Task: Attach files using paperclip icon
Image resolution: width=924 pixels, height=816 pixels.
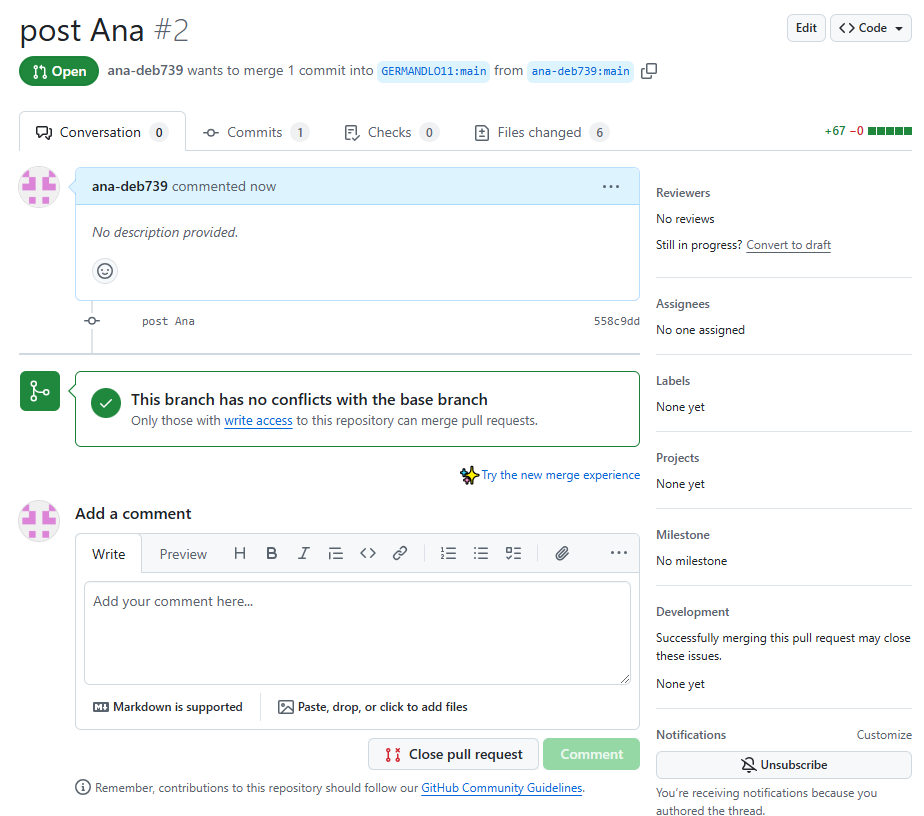Action: [562, 553]
